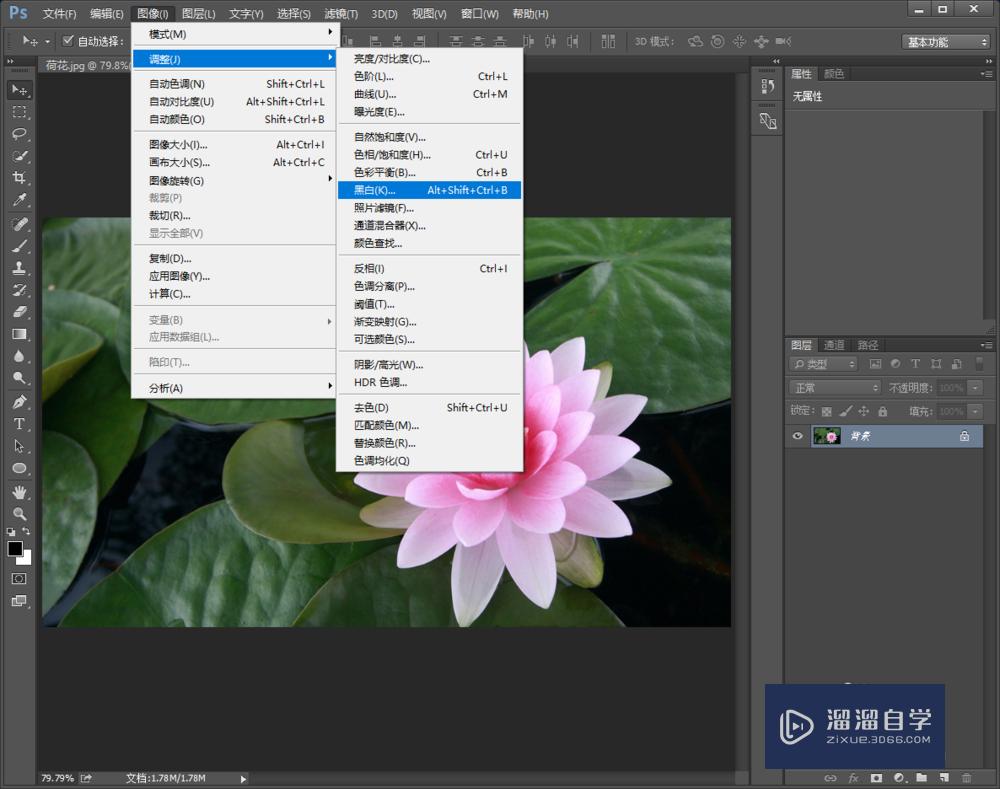Activate the Hand tool
Screen dimensions: 1000x789
tap(19, 491)
